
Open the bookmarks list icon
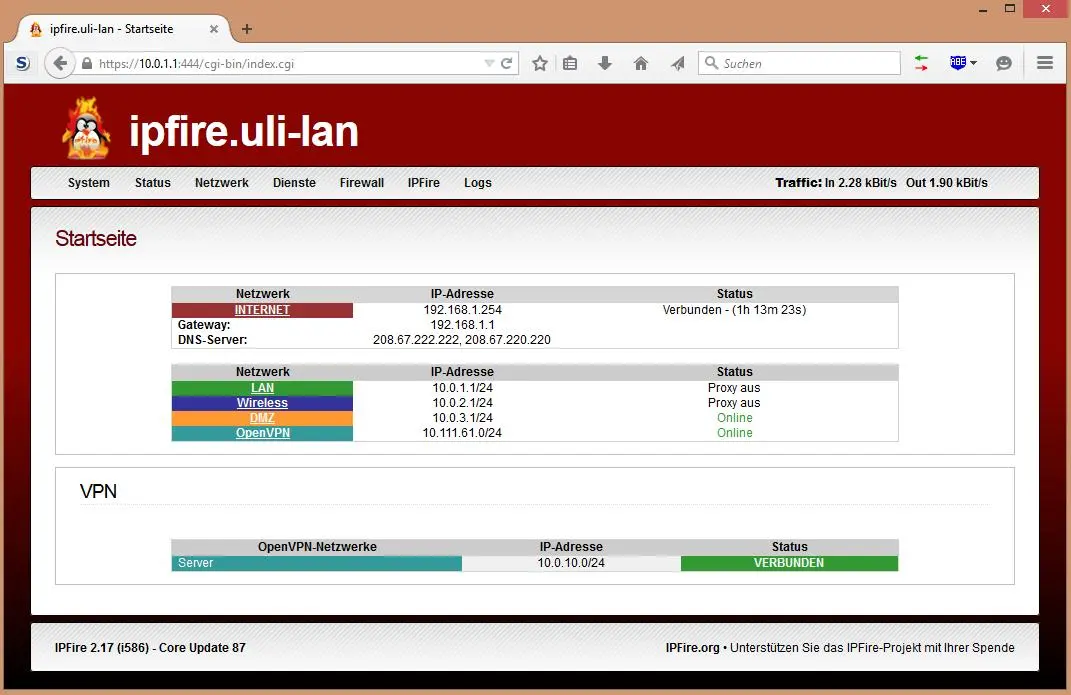pyautogui.click(x=570, y=63)
